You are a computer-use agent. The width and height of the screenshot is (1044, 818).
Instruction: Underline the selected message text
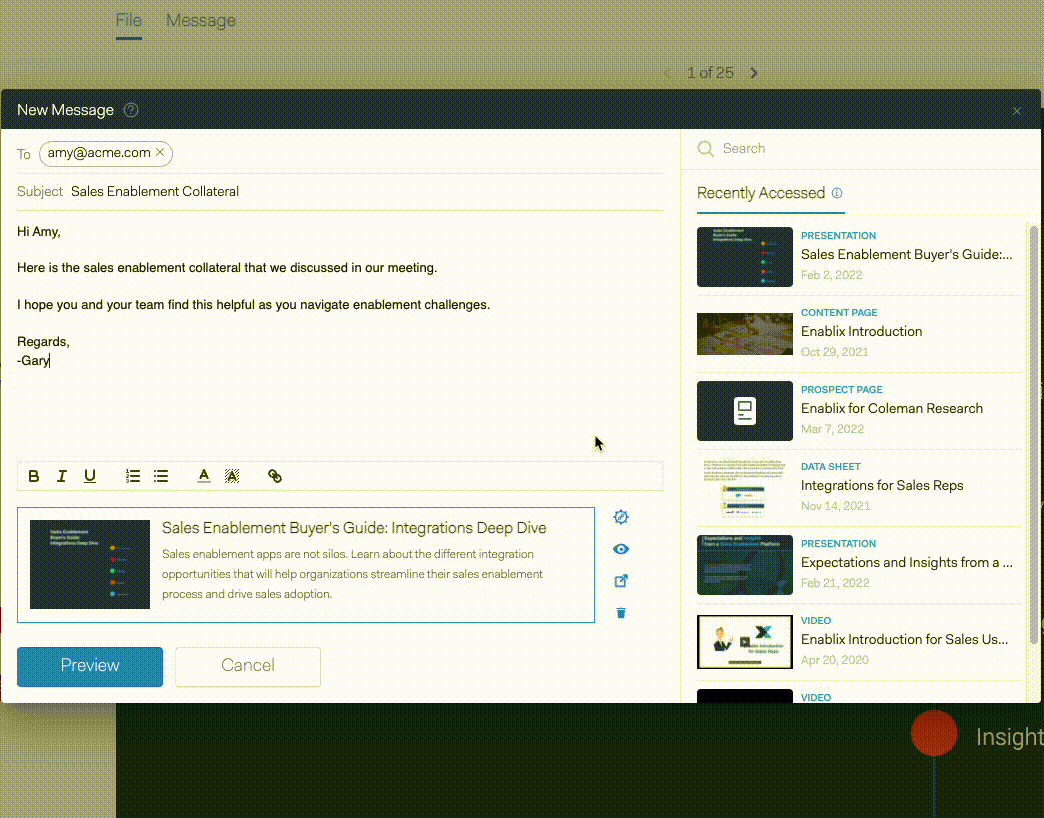click(x=90, y=476)
